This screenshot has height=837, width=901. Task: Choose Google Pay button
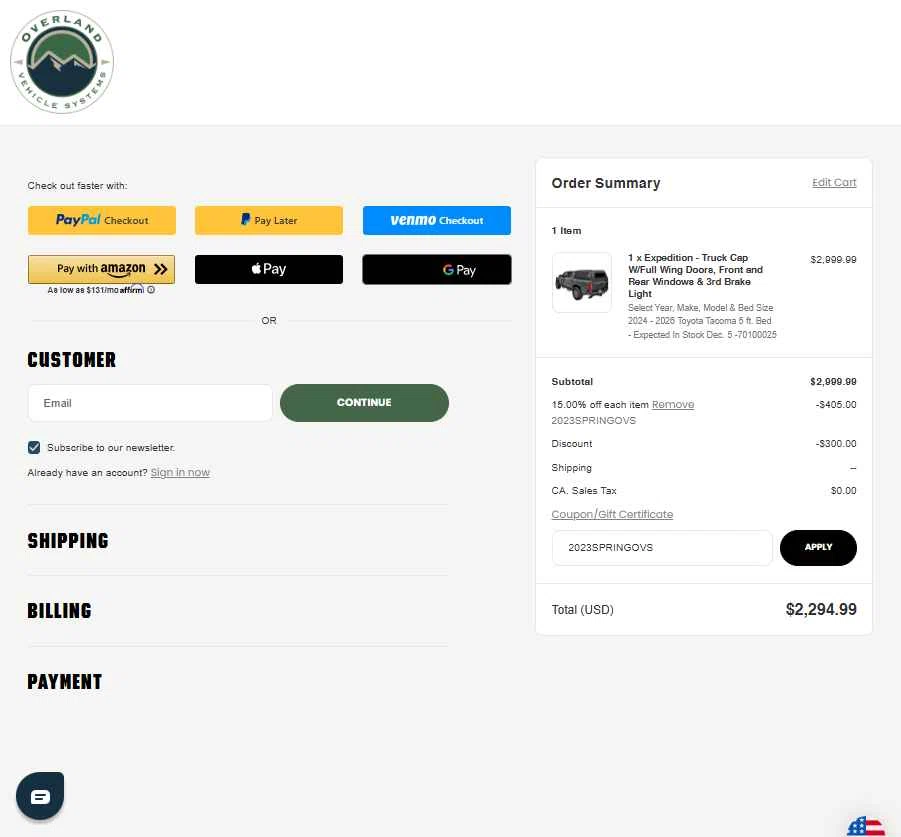437,269
